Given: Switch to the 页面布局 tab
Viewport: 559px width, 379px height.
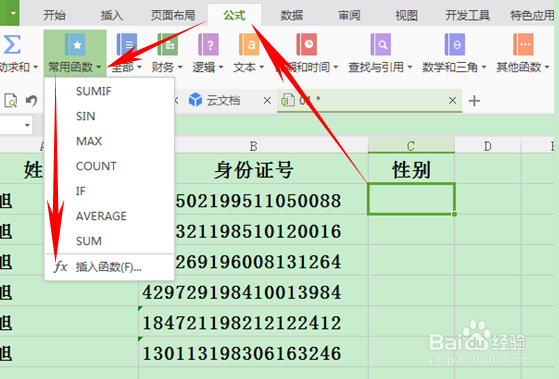Looking at the screenshot, I should click(x=173, y=15).
